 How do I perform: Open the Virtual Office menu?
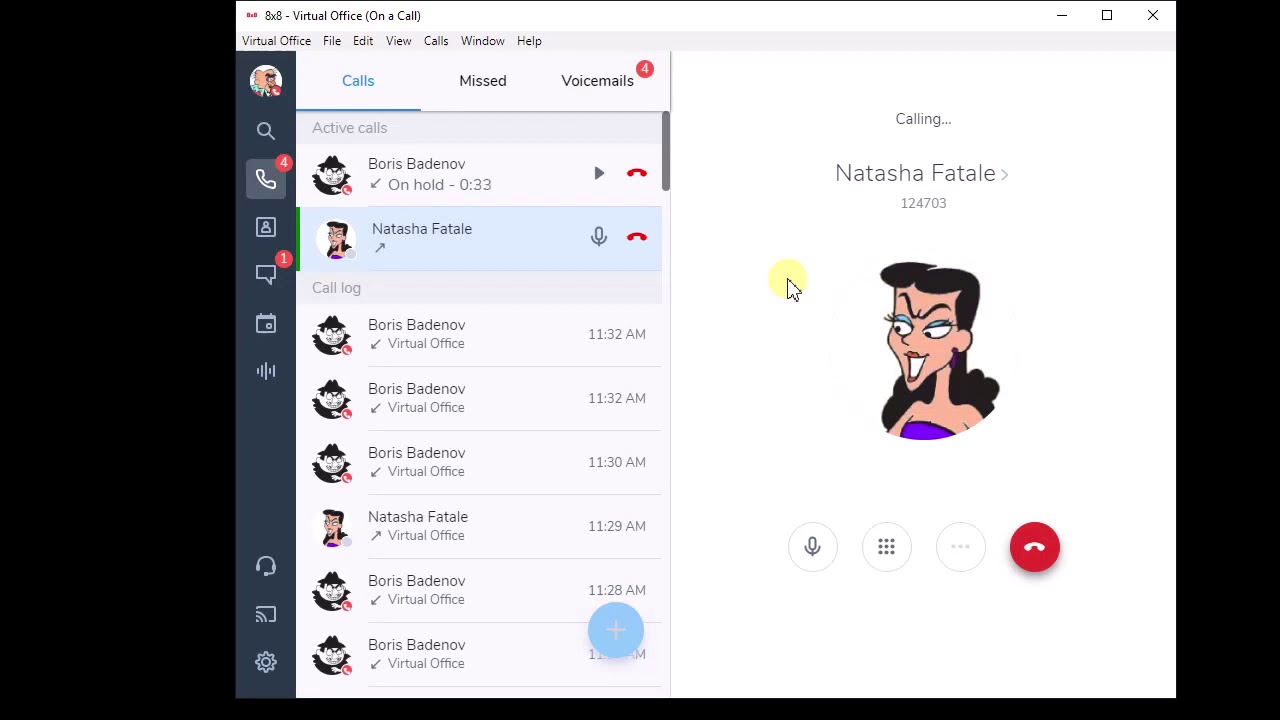tap(276, 41)
